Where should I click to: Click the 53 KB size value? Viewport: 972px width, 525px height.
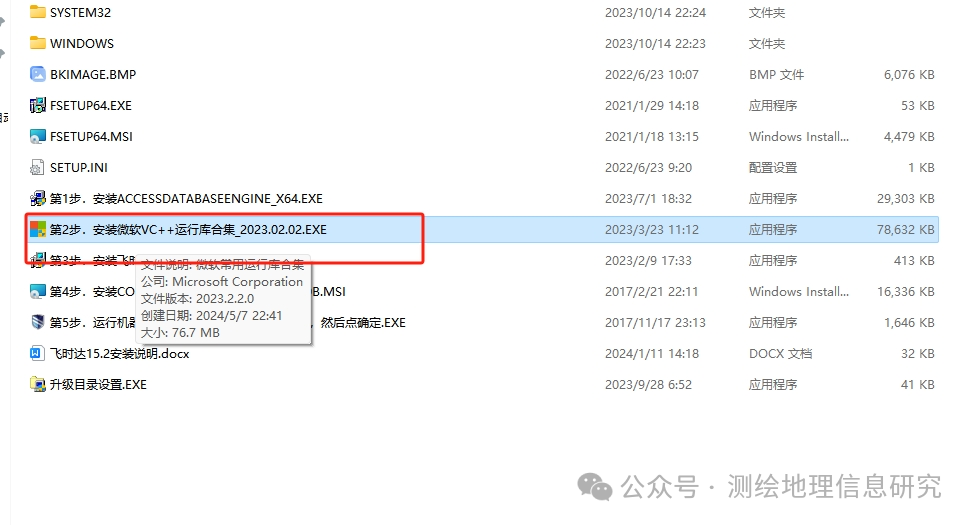pos(917,105)
